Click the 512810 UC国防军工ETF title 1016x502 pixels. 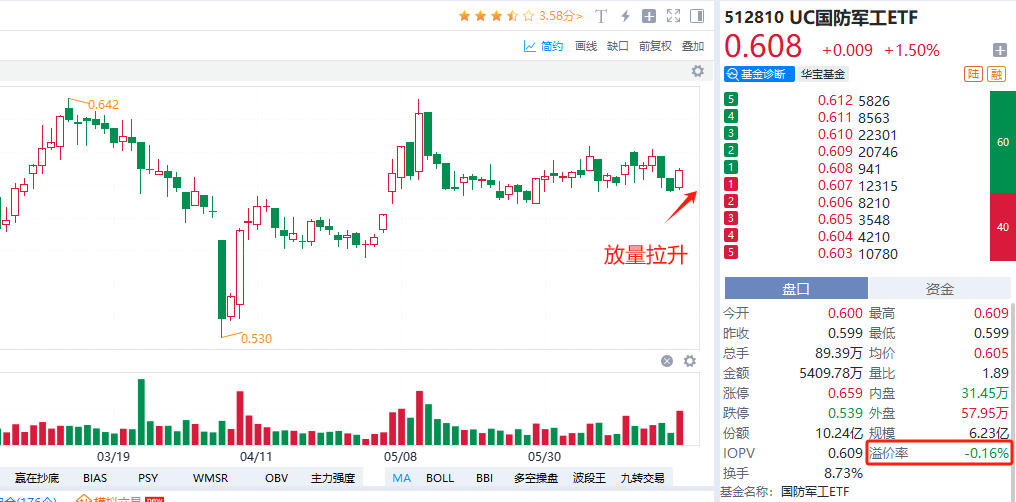[x=821, y=17]
